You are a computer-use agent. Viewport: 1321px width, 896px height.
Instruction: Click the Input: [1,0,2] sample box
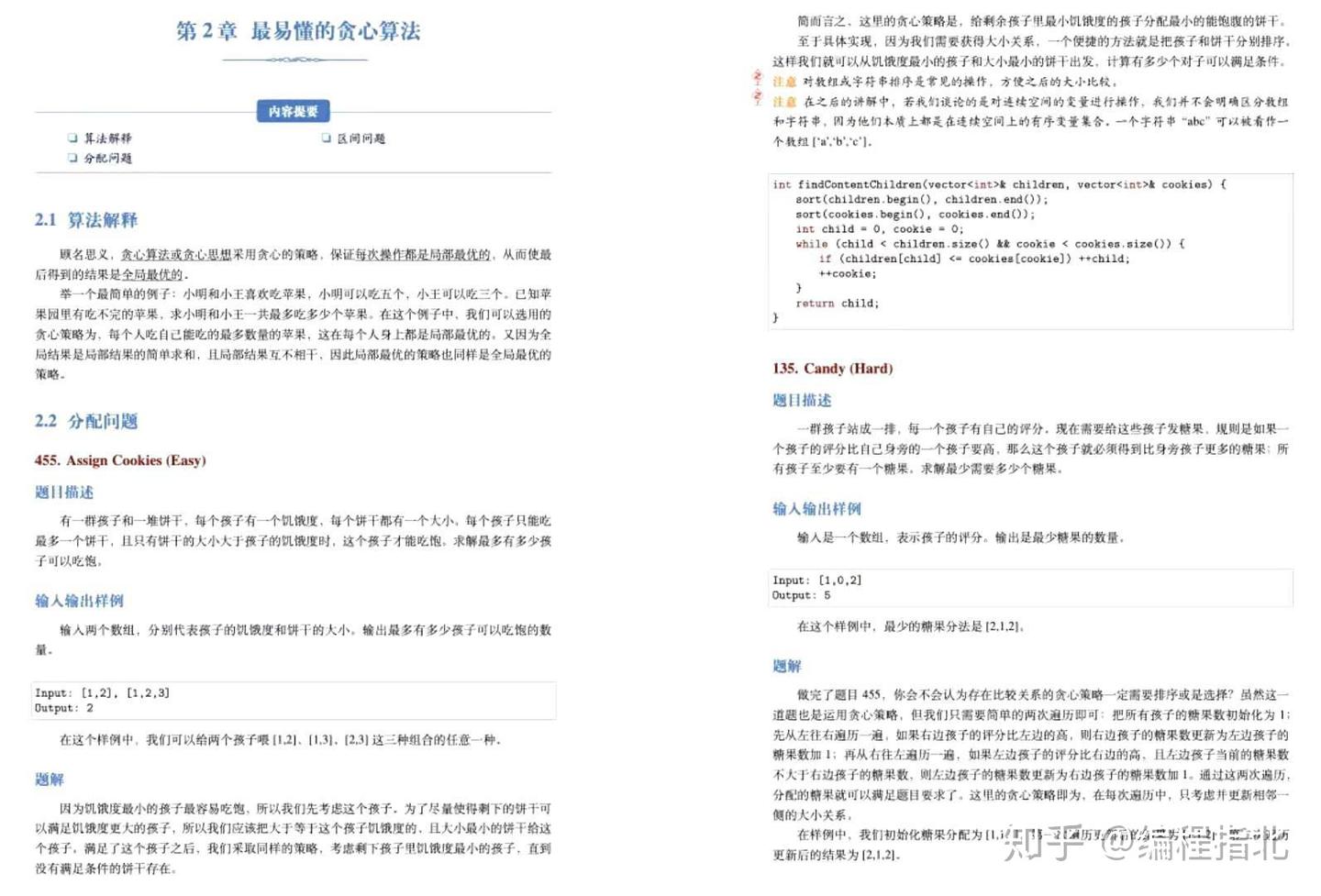pyautogui.click(x=1030, y=588)
